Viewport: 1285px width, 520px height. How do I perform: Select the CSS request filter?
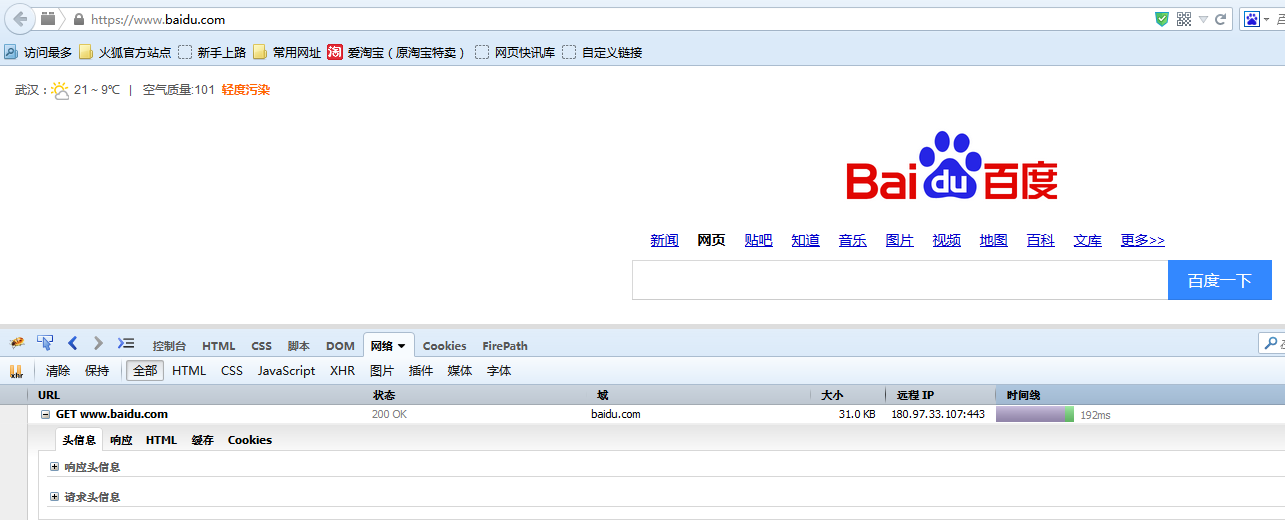tap(232, 371)
